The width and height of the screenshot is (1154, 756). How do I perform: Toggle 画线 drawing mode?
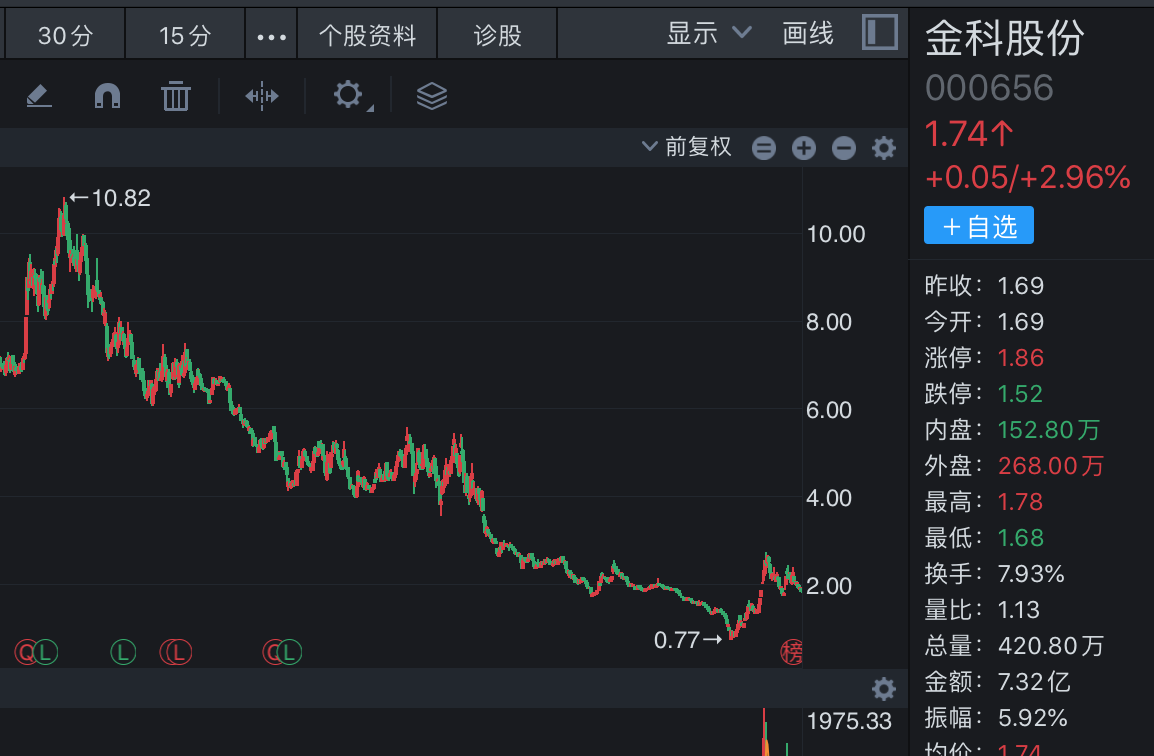[x=808, y=34]
